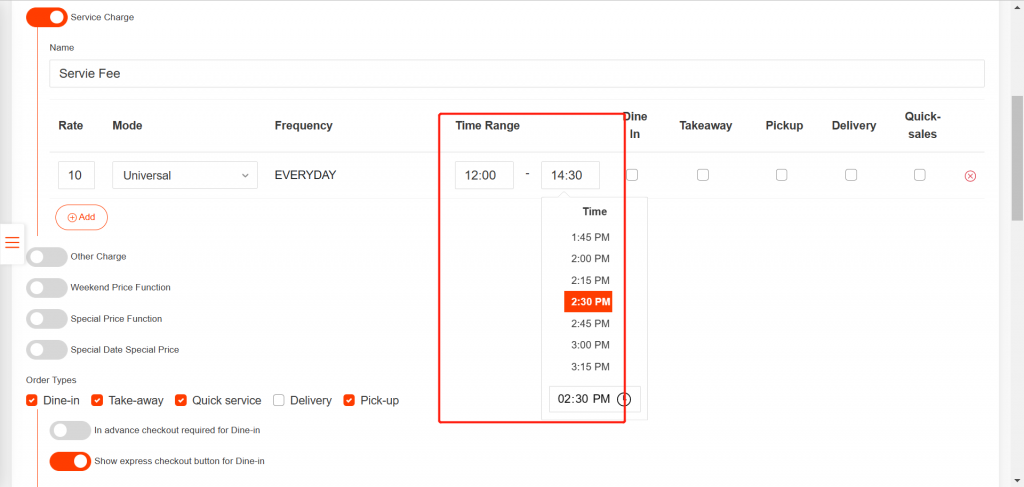The width and height of the screenshot is (1024, 487).
Task: Click the page vertical scrollbar
Action: (x=1017, y=158)
